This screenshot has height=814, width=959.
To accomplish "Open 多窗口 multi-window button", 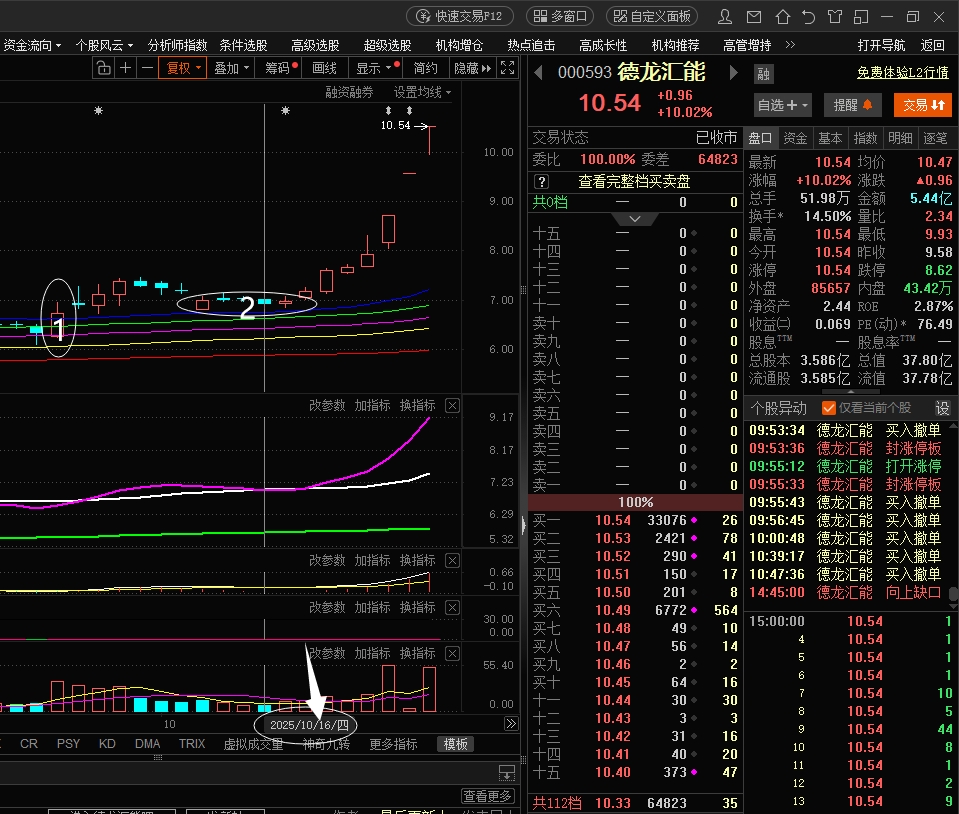I will [561, 17].
